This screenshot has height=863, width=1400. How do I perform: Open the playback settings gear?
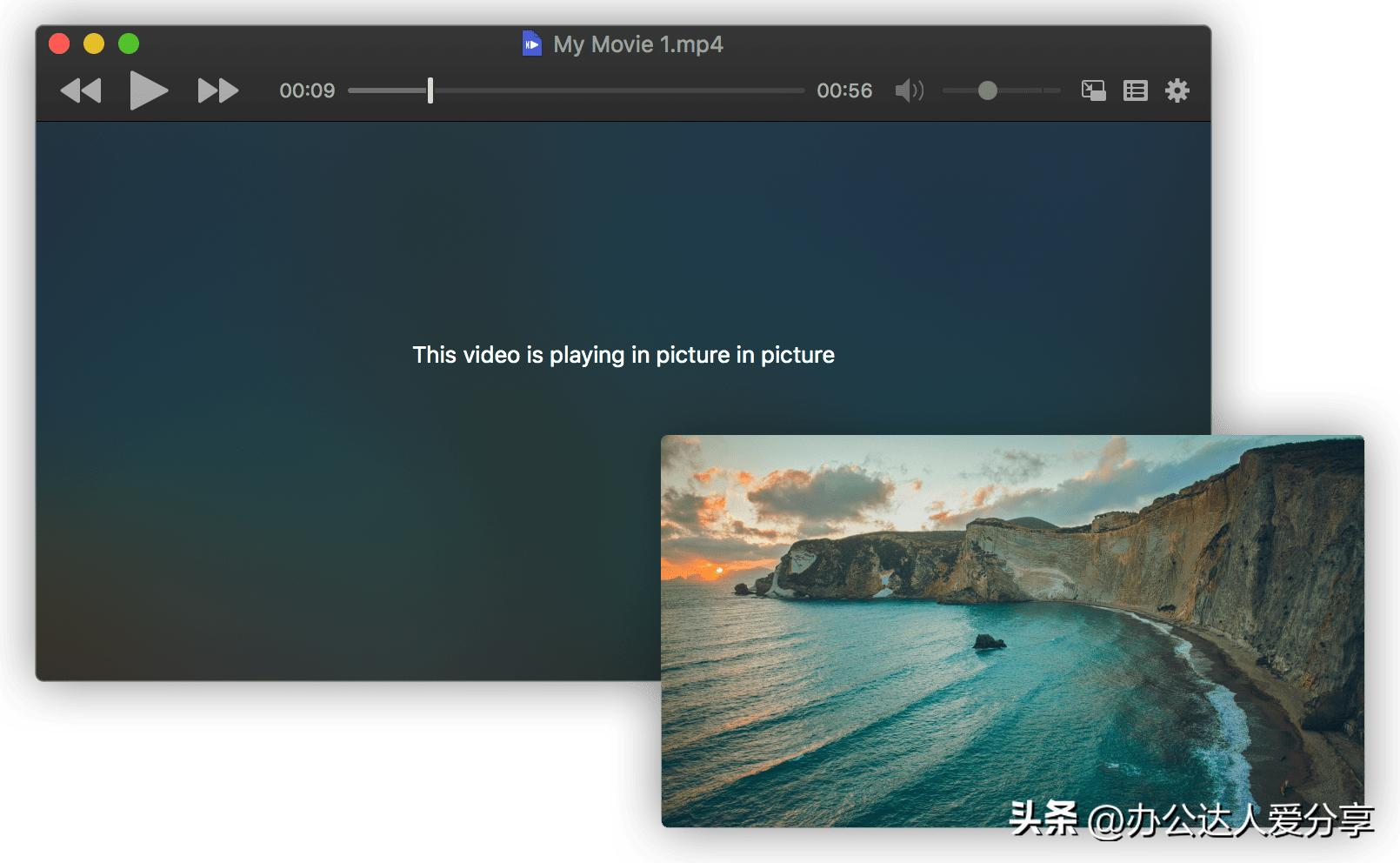click(x=1178, y=90)
